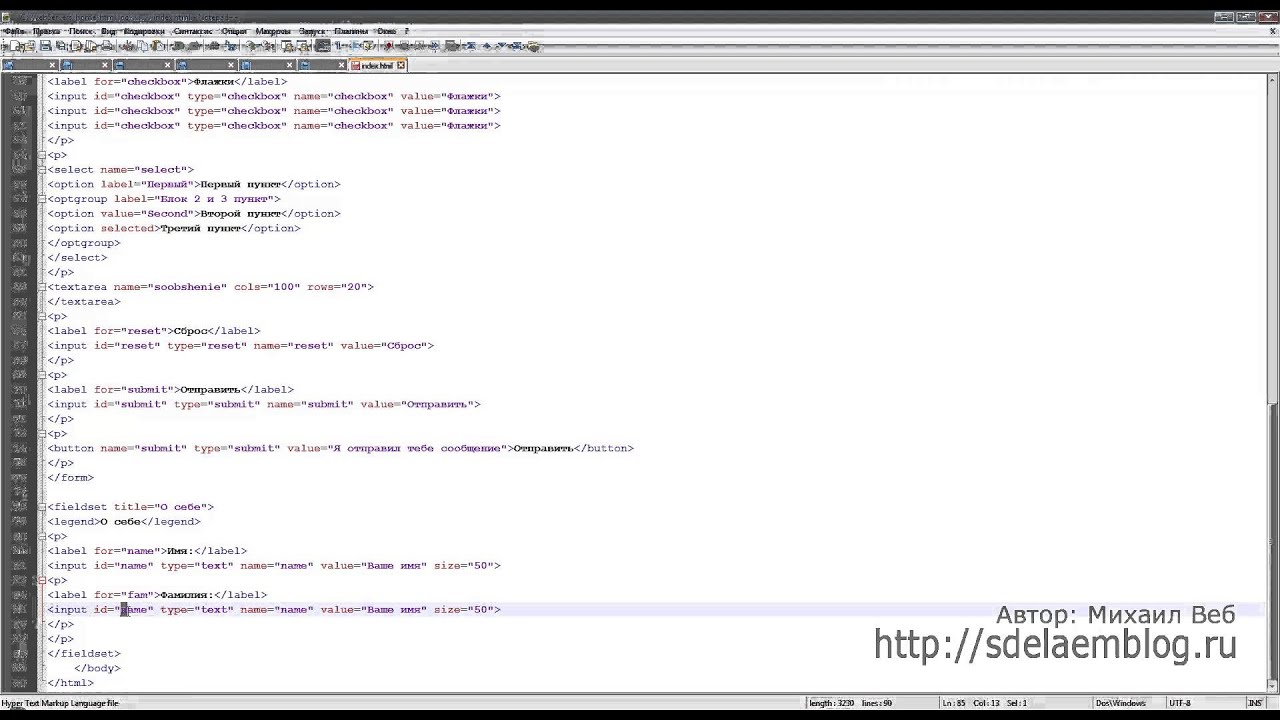Collapse the p block above the button element
Image resolution: width=1280 pixels, height=720 pixels.
click(x=42, y=433)
